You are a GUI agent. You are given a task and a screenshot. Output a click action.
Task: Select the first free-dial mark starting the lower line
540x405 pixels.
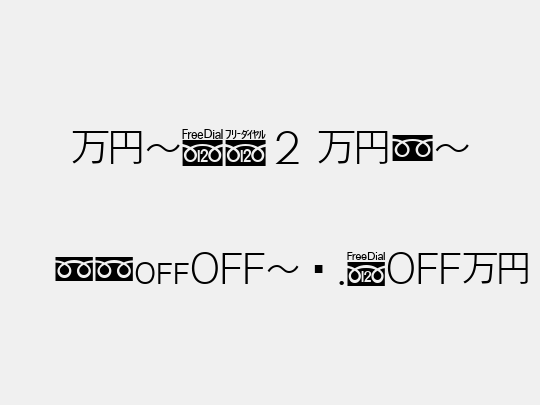(74, 269)
